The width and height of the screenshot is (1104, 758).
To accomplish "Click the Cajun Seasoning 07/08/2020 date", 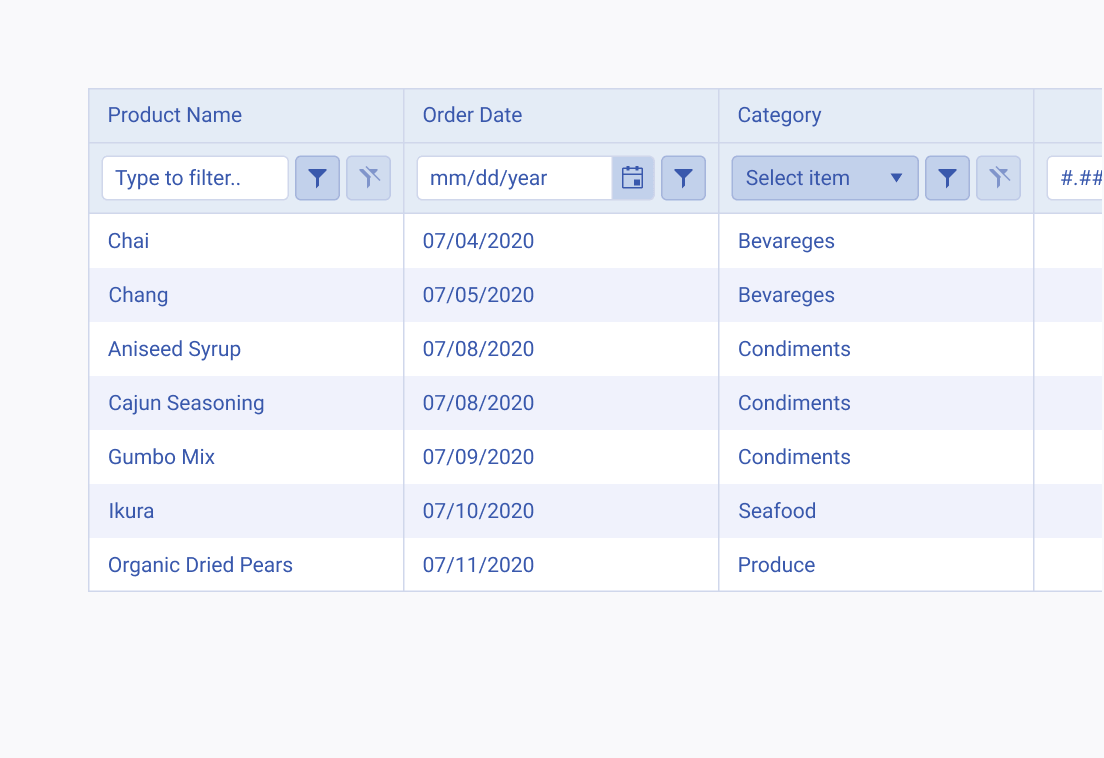I will tap(561, 403).
